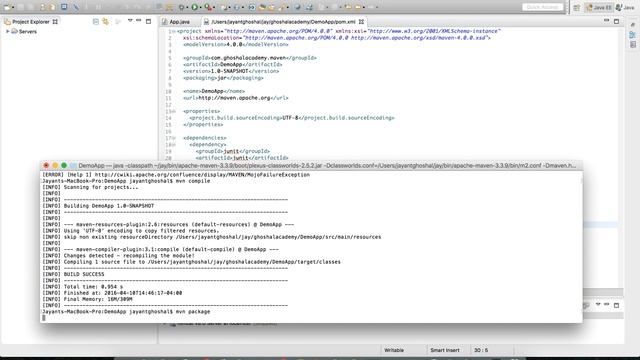Click the mvn package command line in terminal

[x=126, y=312]
